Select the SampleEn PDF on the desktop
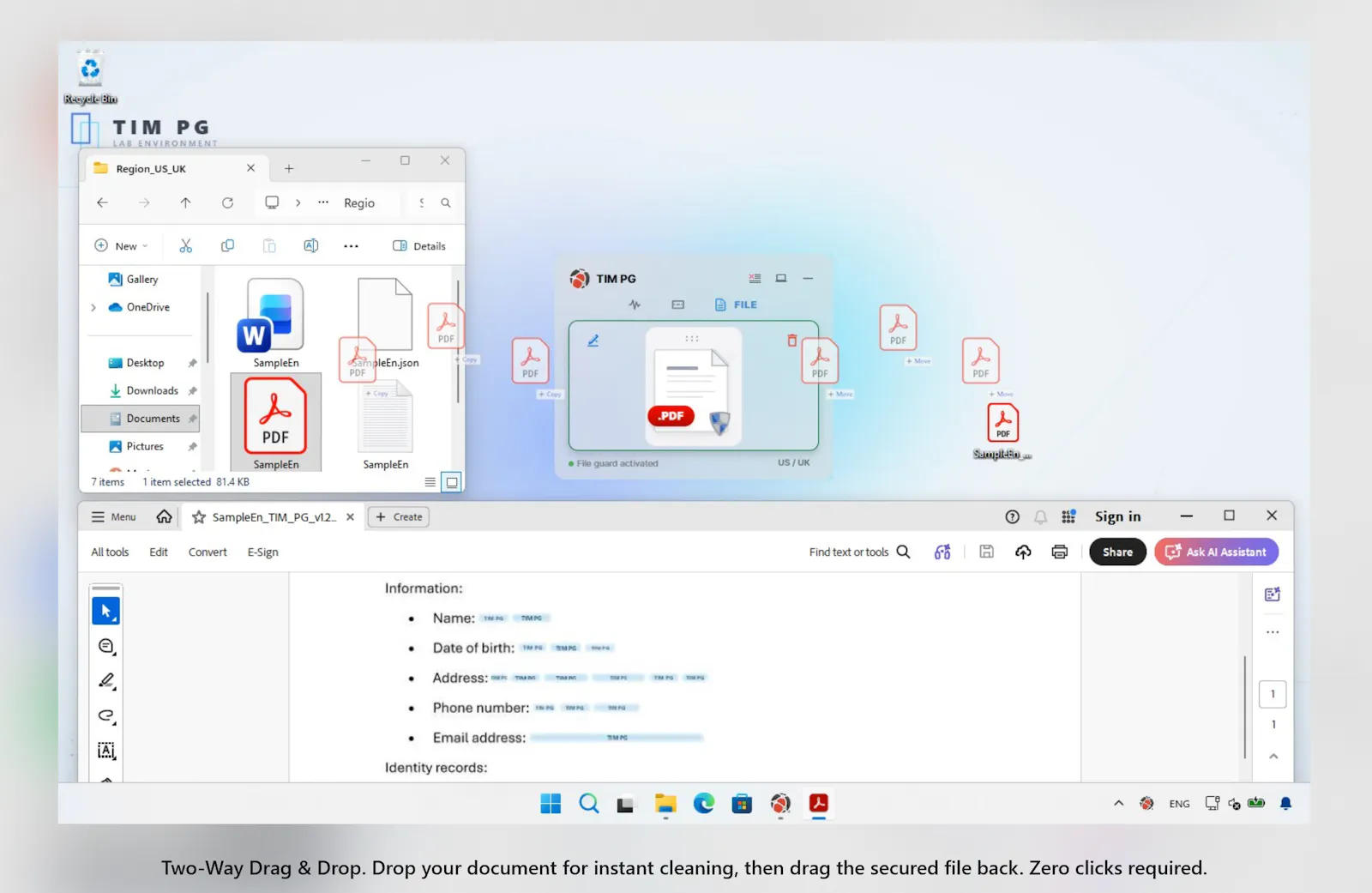This screenshot has width=1372, height=893. (x=1002, y=431)
